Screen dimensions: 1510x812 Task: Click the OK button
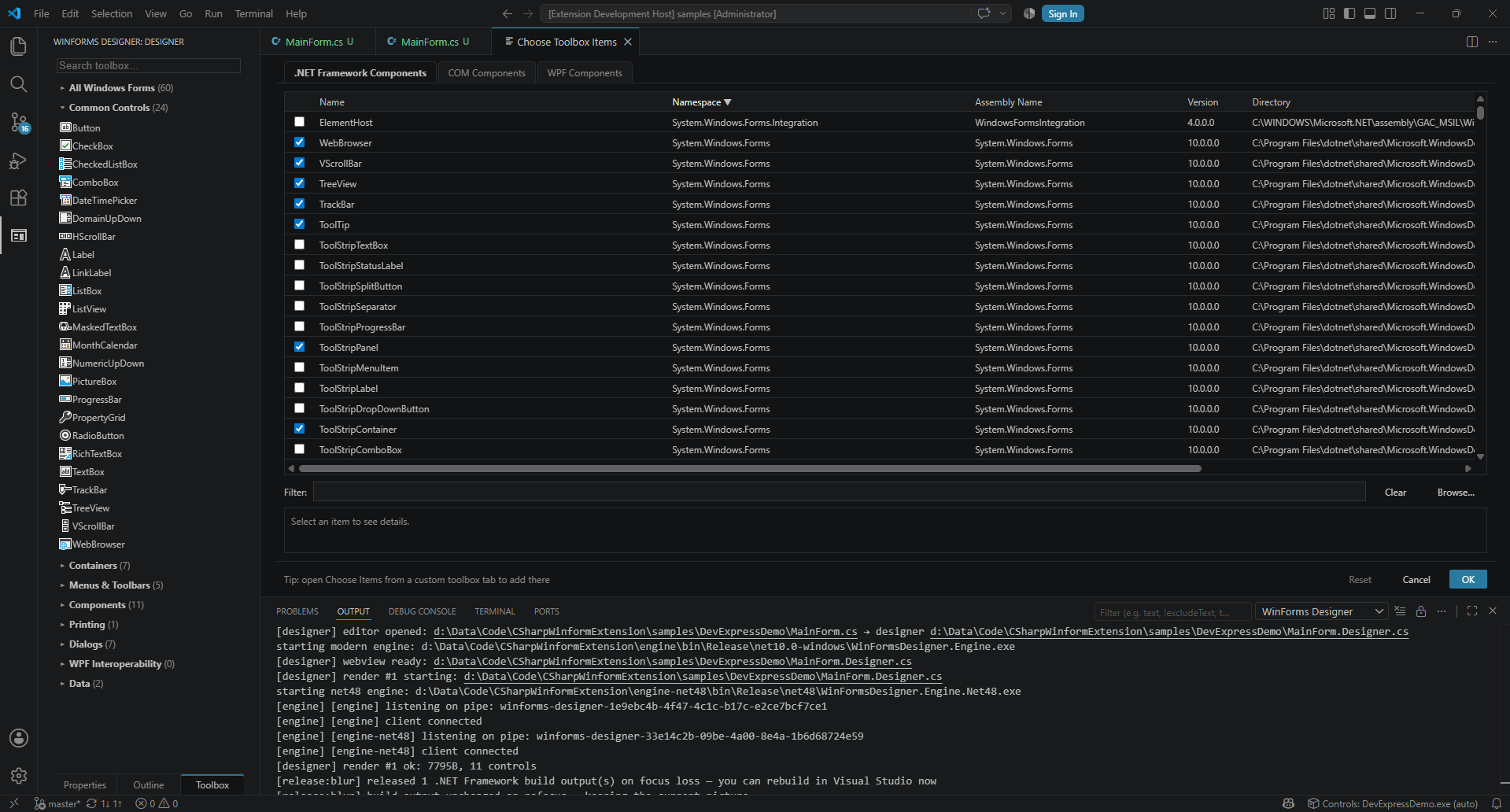[1468, 579]
